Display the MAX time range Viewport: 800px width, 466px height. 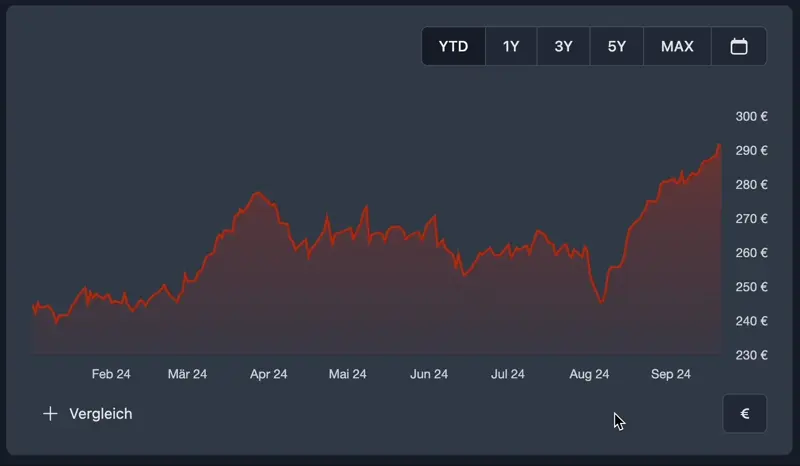(677, 46)
